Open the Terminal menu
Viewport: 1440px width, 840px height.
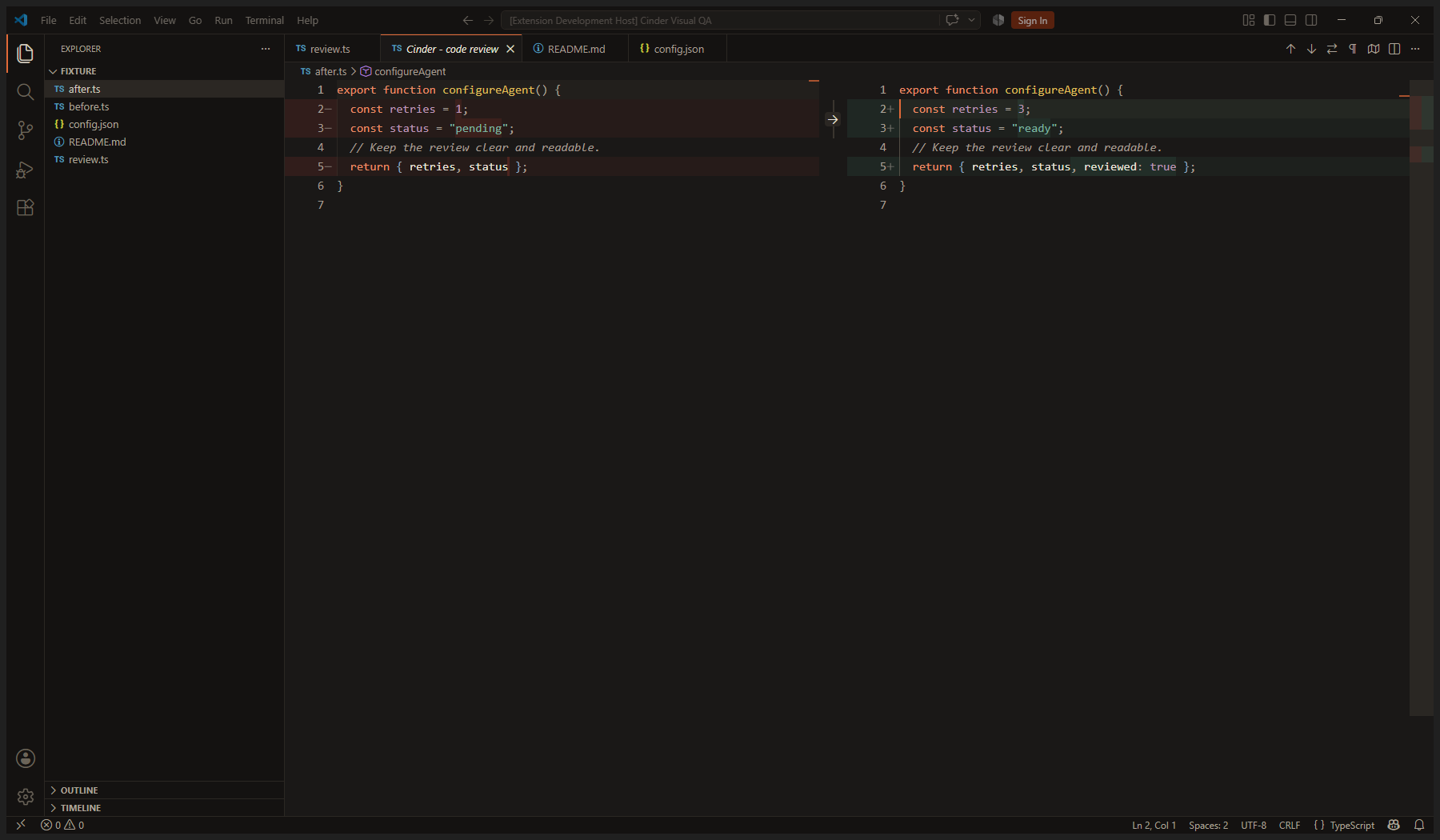264,20
